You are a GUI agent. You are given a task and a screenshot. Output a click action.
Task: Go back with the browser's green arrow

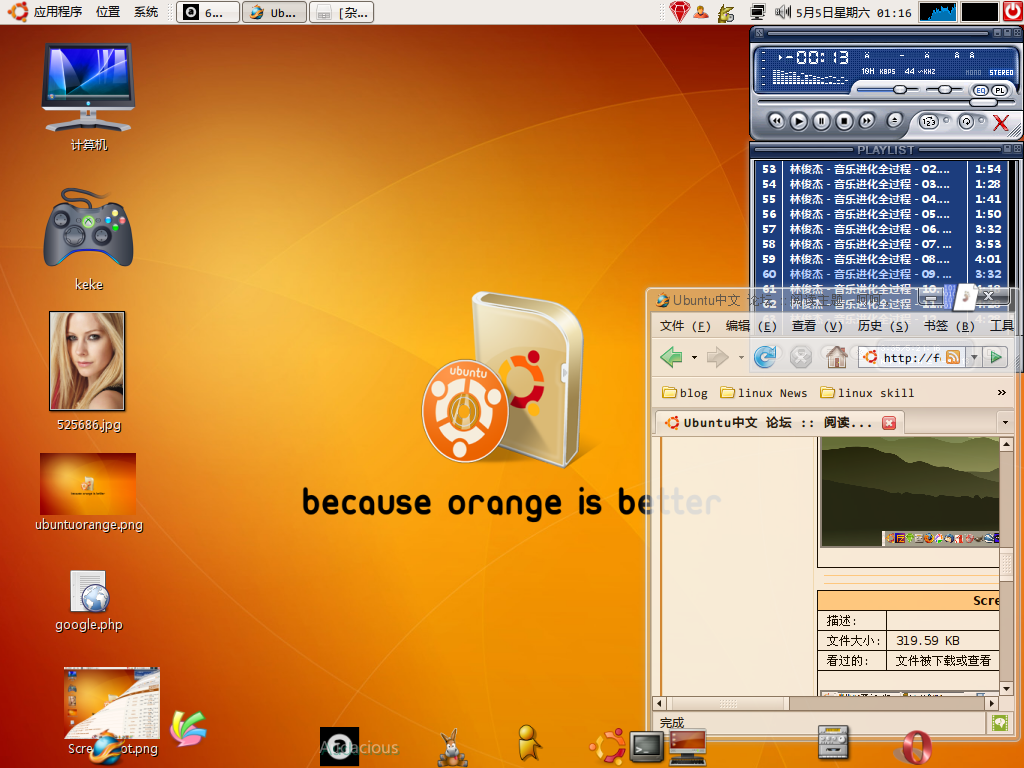(671, 357)
